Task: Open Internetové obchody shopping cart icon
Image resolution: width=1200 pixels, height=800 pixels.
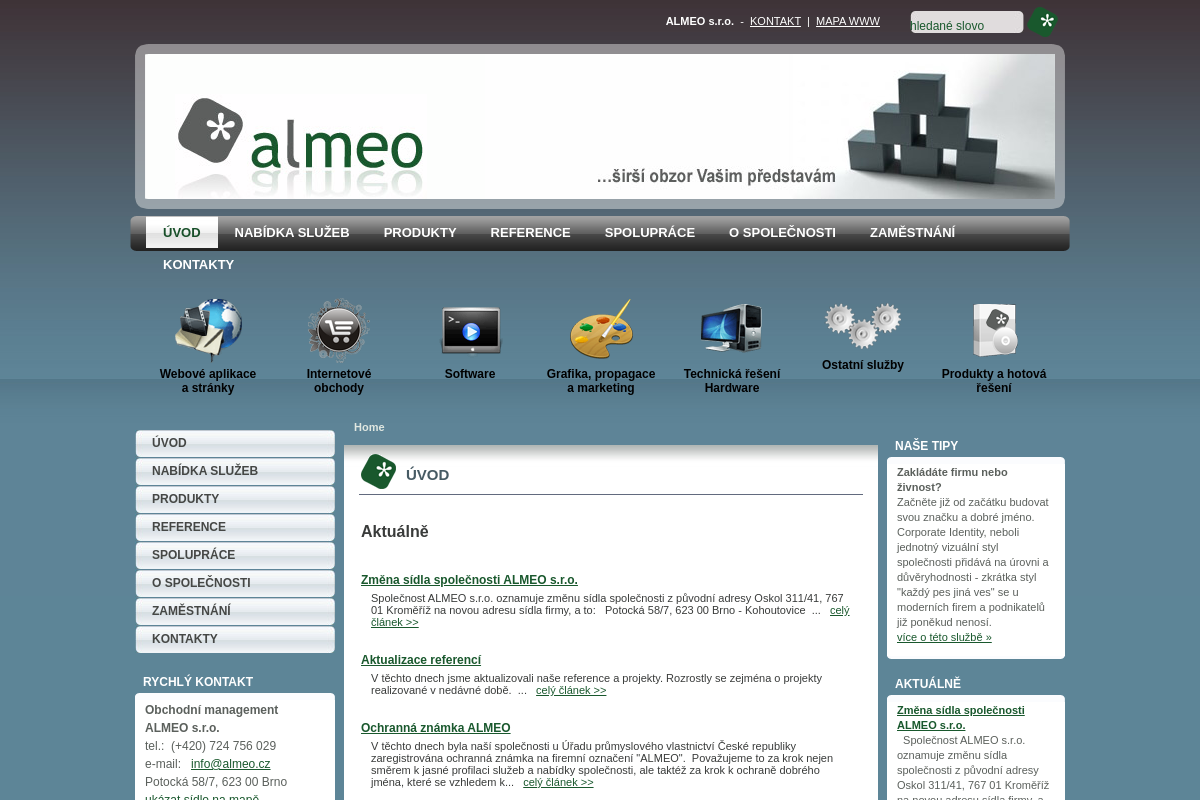Action: coord(338,330)
